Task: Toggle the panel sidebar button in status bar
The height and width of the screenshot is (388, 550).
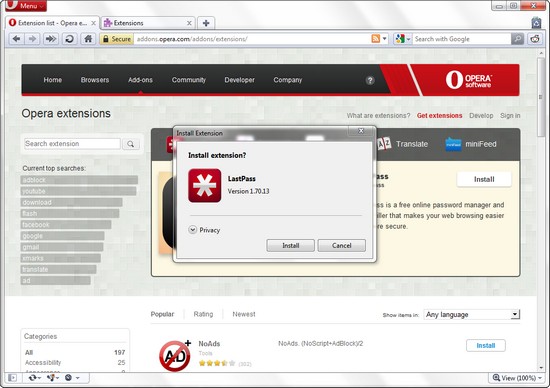Action: click(x=12, y=377)
